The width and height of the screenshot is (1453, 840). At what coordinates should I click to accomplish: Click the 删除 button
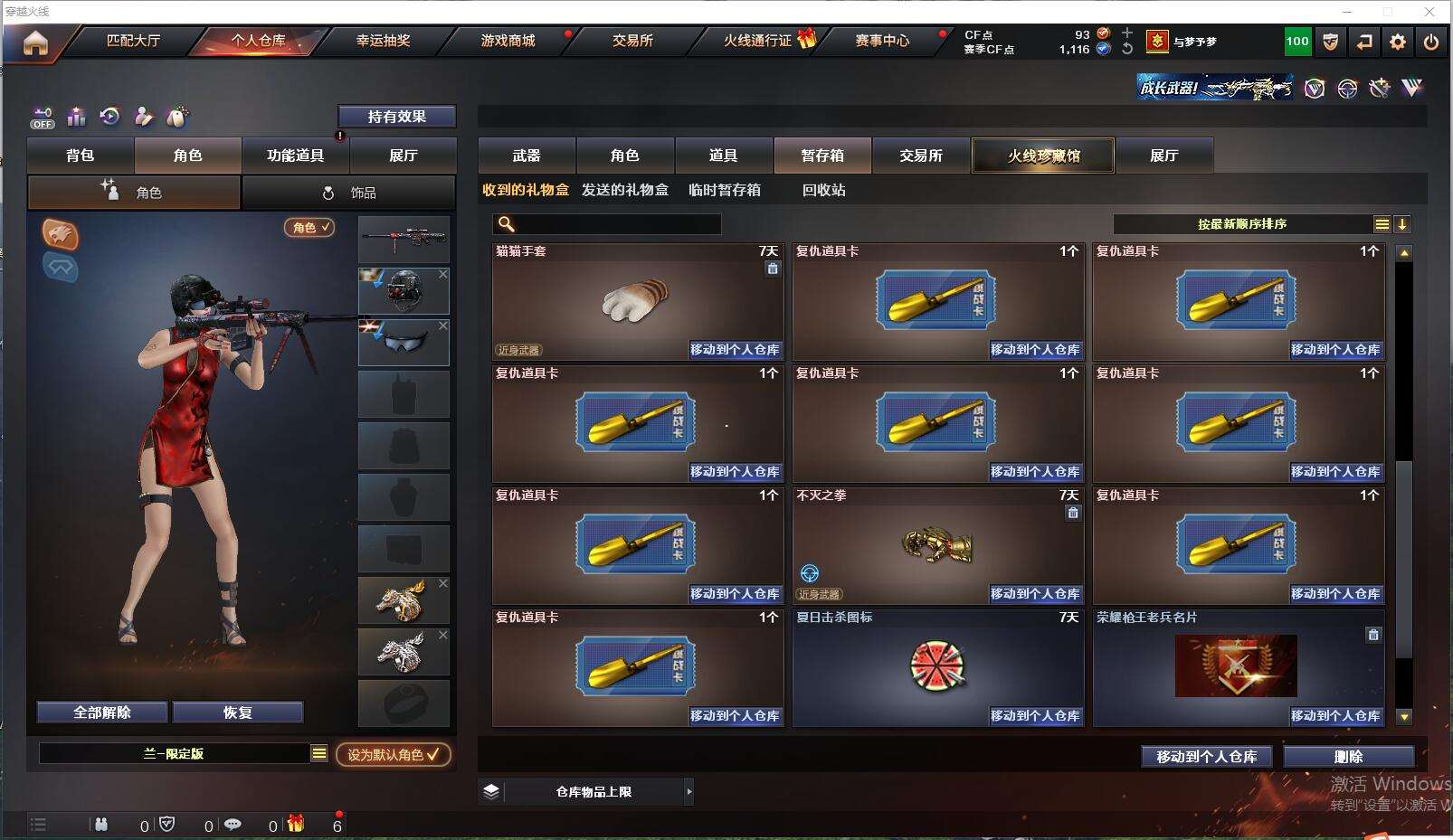click(1348, 757)
